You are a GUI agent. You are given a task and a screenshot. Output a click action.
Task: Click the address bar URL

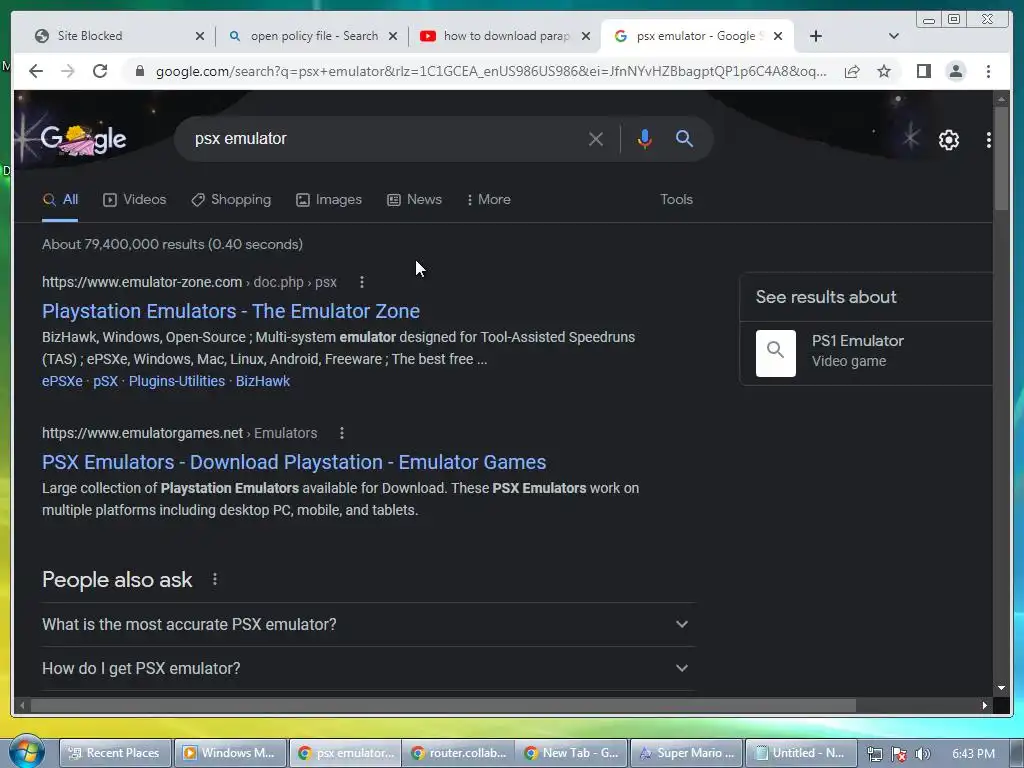[x=491, y=71]
